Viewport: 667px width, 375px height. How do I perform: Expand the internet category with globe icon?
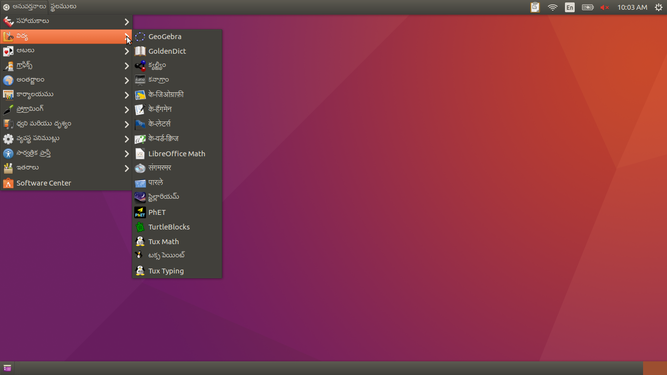(66, 80)
